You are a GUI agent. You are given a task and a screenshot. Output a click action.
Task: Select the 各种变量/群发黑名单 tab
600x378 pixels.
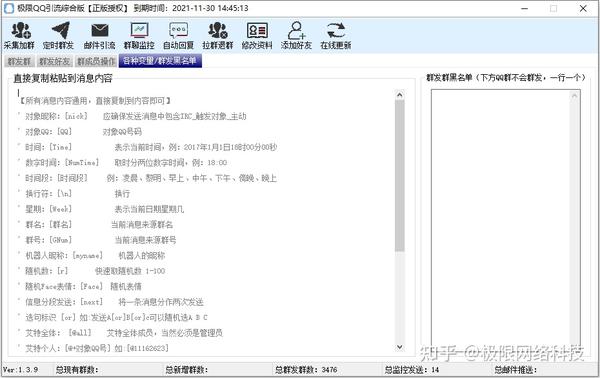pyautogui.click(x=160, y=61)
